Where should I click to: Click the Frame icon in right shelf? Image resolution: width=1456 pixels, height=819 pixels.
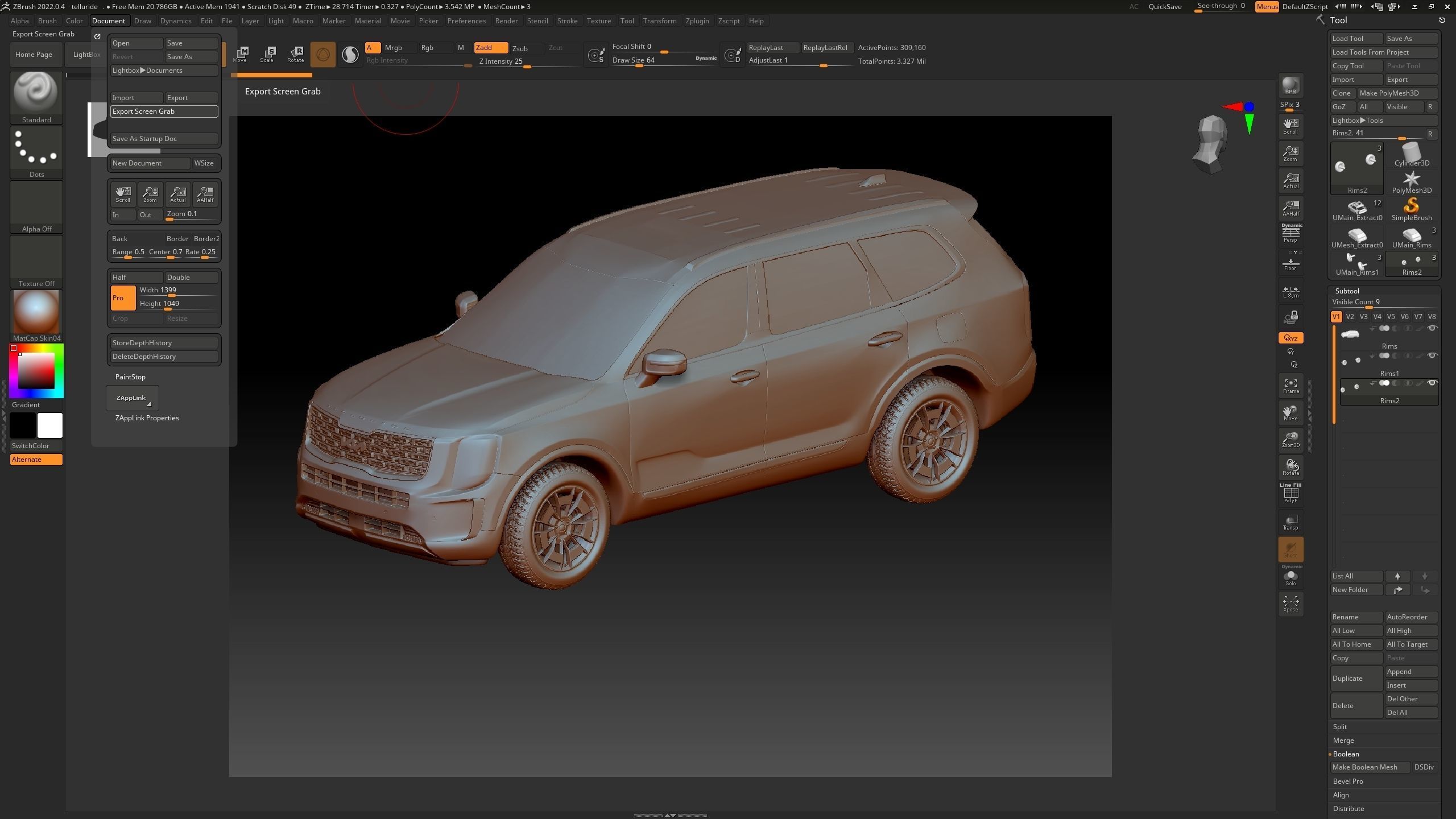[x=1290, y=386]
